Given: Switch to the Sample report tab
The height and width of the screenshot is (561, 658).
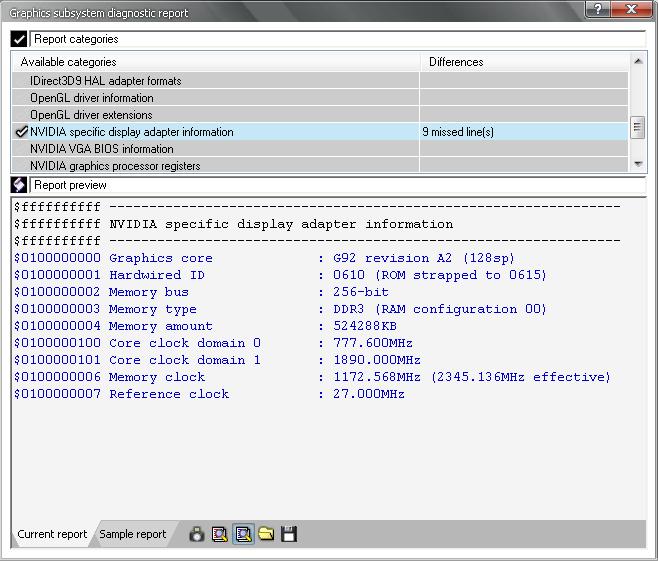Looking at the screenshot, I should pyautogui.click(x=133, y=534).
